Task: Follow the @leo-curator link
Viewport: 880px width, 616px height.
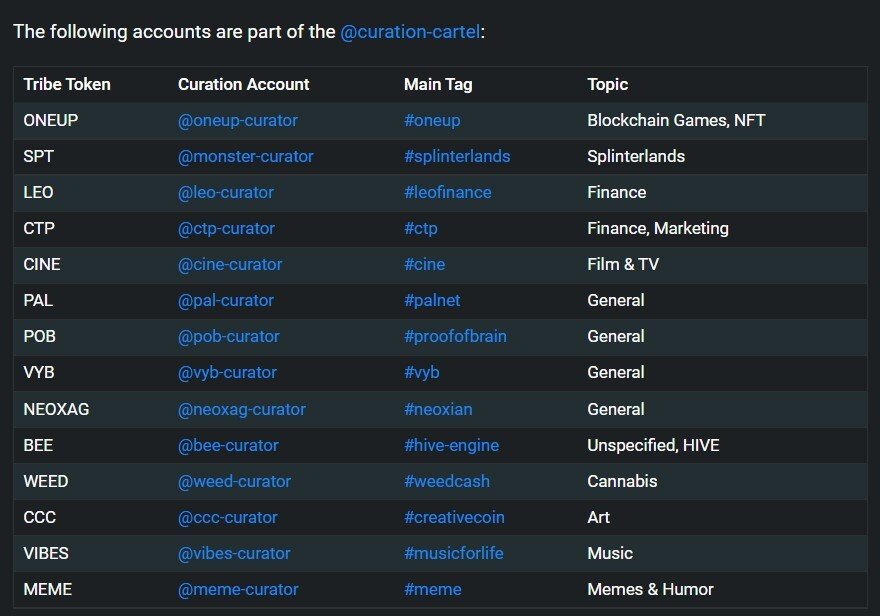Action: [x=225, y=192]
